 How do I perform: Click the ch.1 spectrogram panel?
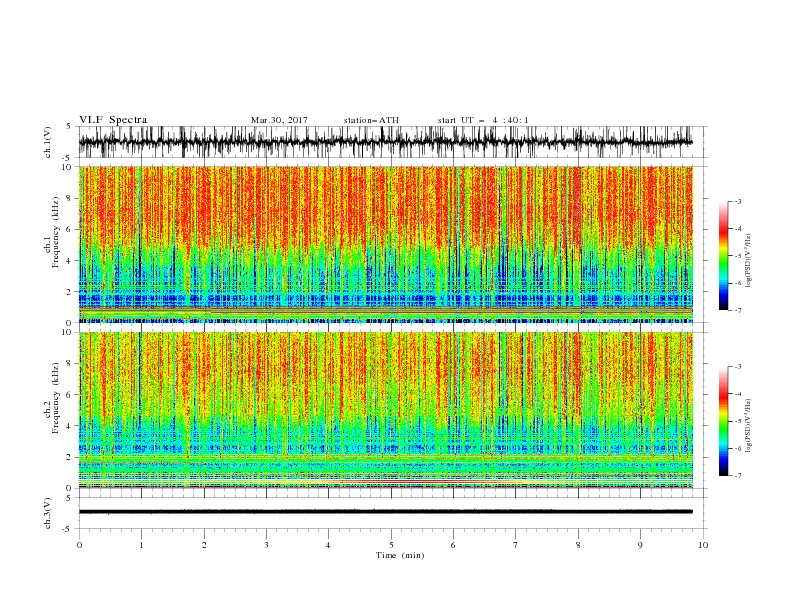[x=385, y=244]
